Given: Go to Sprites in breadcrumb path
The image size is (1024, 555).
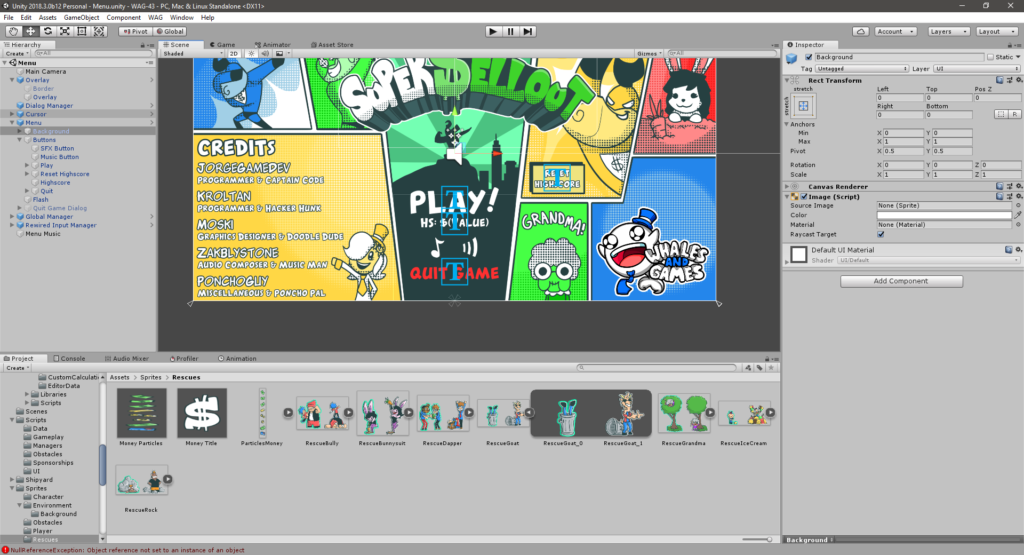Looking at the screenshot, I should tap(150, 377).
